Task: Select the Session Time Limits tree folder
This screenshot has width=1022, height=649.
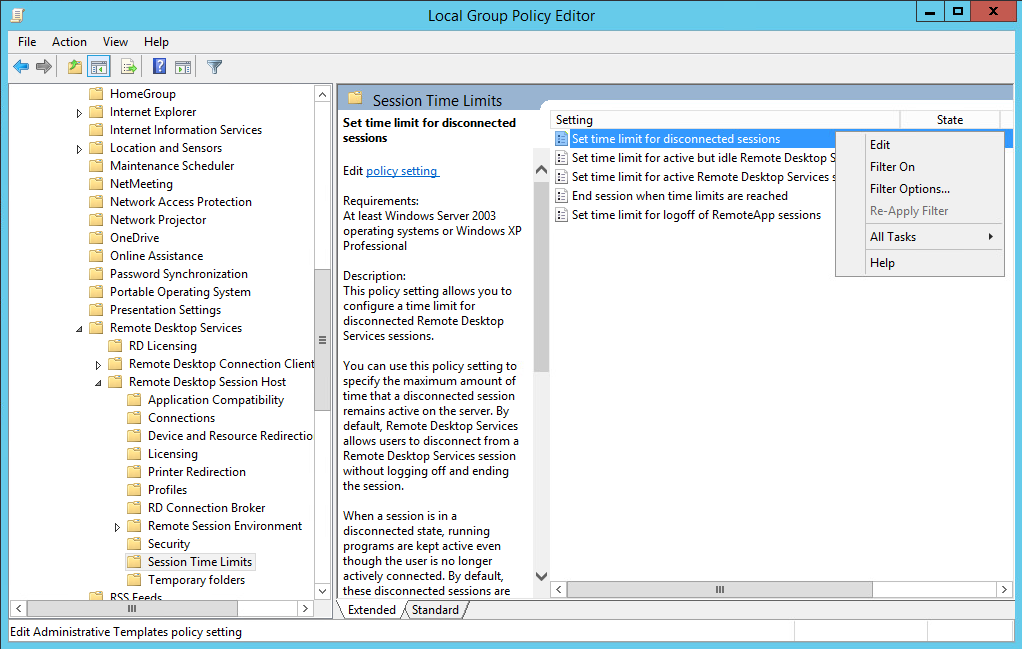Action: tap(199, 562)
